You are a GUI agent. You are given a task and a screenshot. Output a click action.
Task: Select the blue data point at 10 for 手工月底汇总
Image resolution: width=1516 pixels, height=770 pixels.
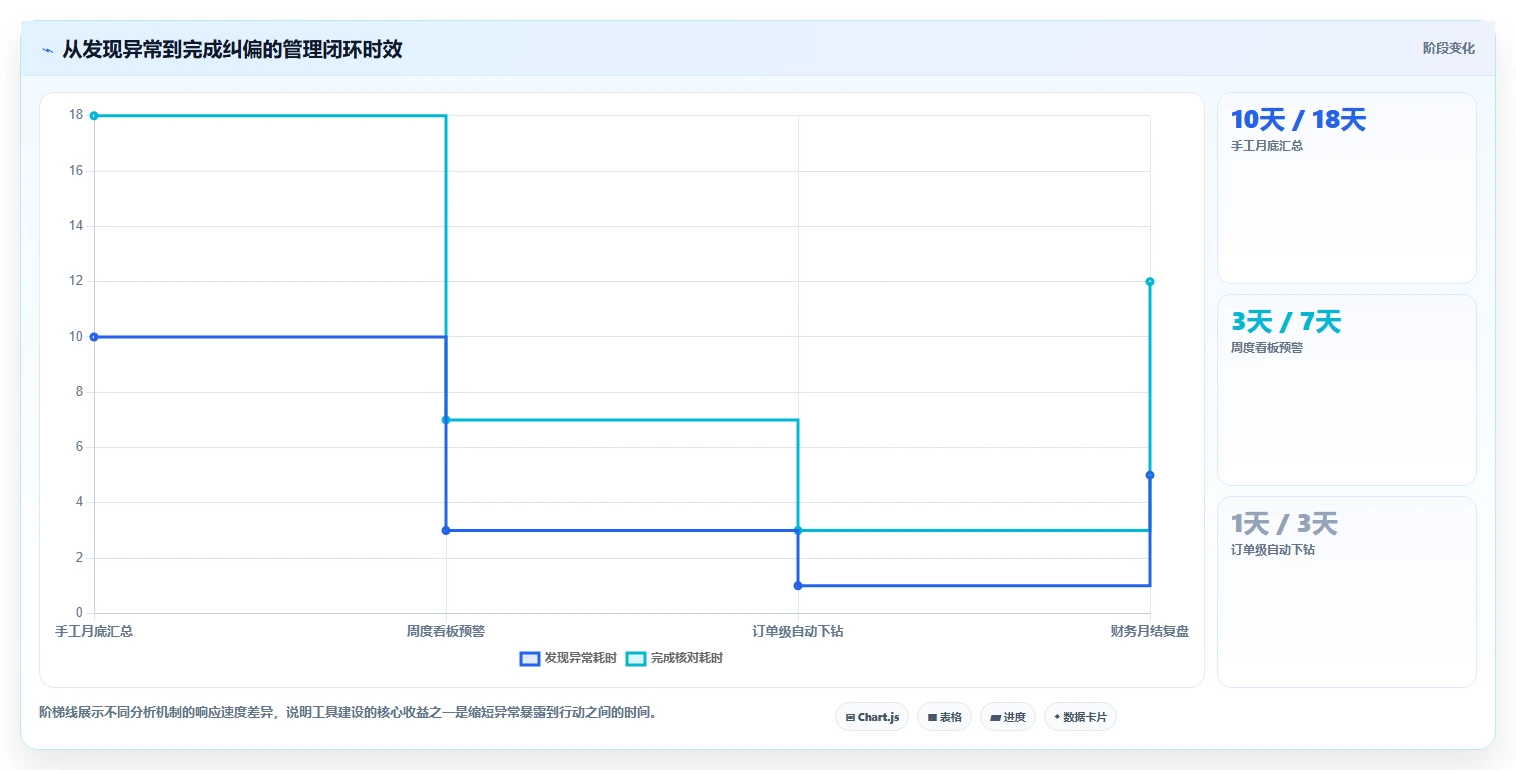[x=94, y=337]
